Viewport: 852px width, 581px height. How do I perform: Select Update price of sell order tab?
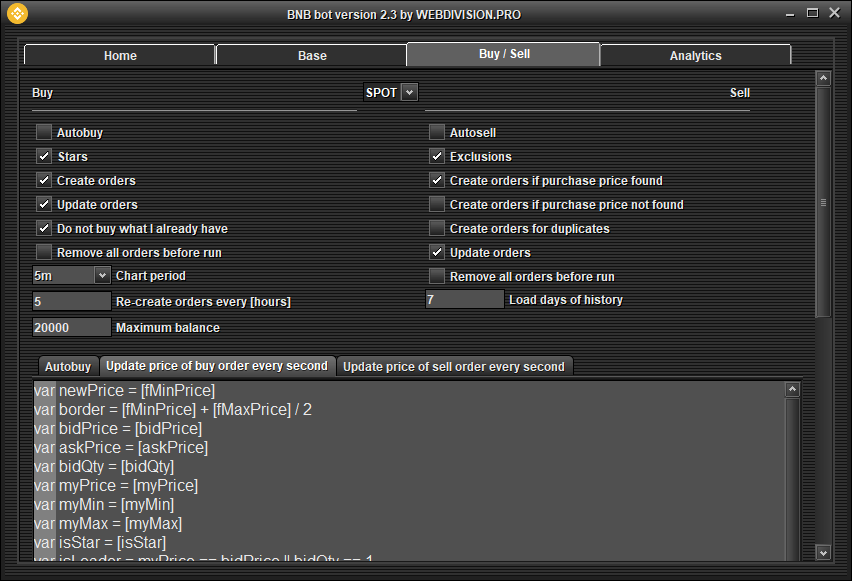454,366
